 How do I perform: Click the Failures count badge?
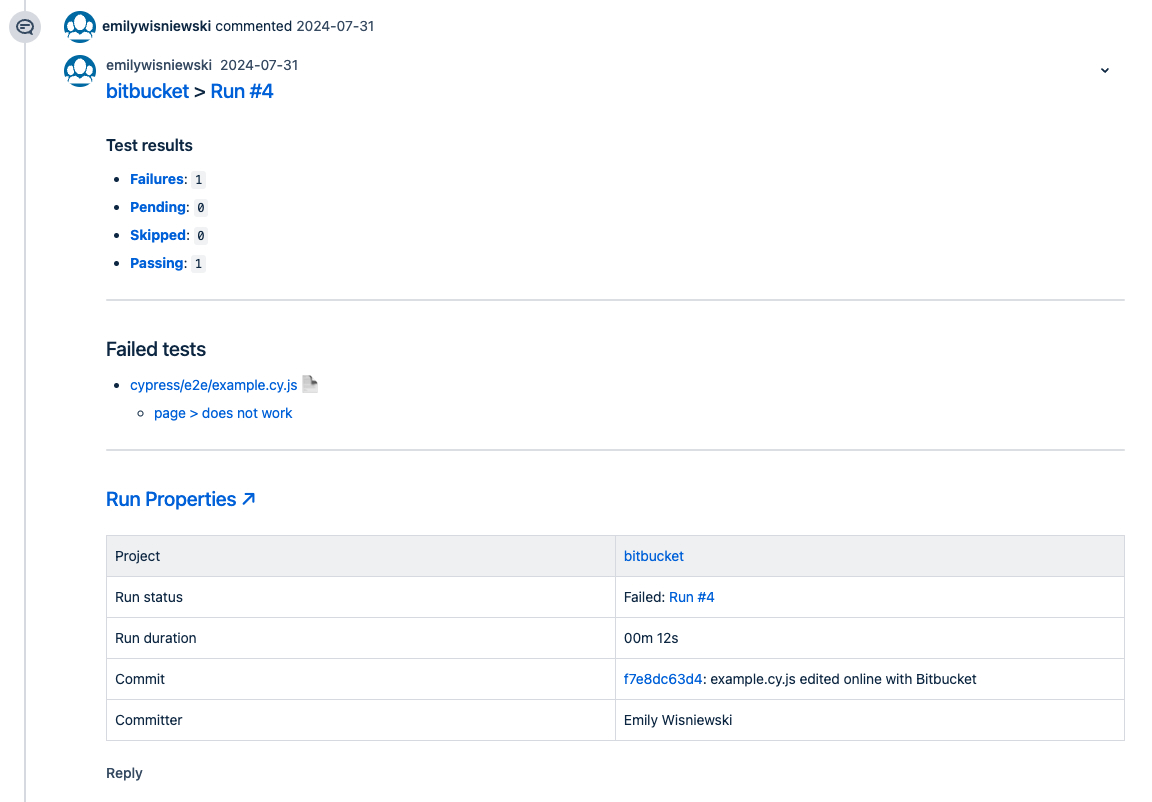[x=198, y=179]
